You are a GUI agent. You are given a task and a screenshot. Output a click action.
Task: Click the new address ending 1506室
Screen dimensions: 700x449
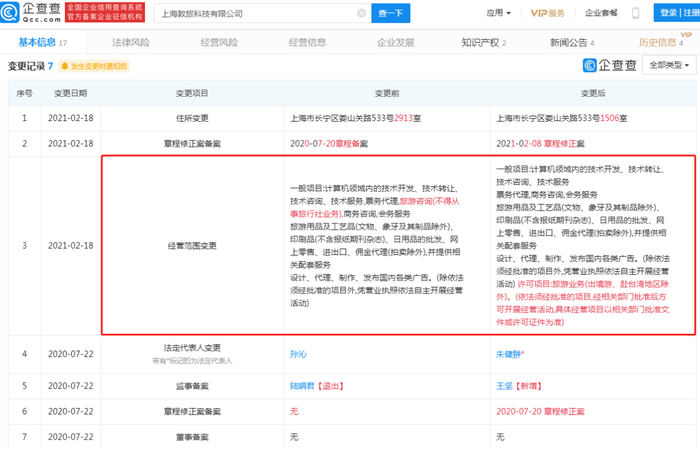tap(562, 118)
